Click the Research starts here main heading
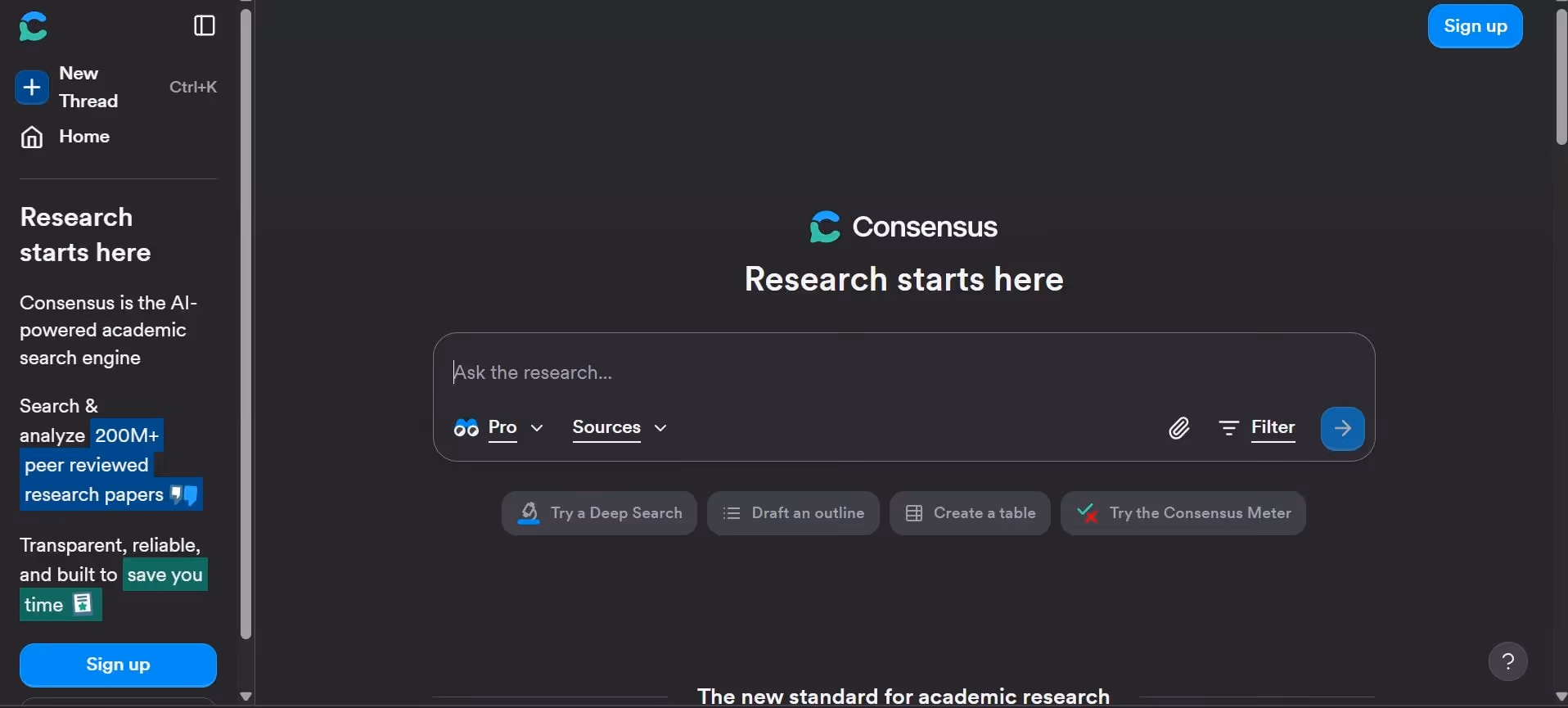Image resolution: width=1568 pixels, height=708 pixels. pos(903,279)
